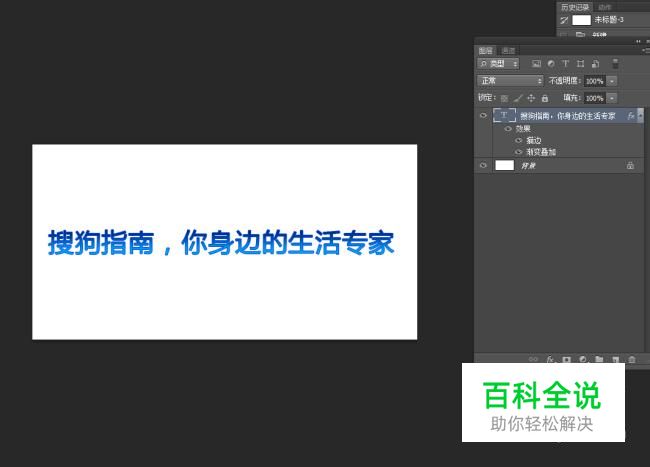This screenshot has width=650, height=467.
Task: Add a layer mask icon
Action: click(x=566, y=359)
